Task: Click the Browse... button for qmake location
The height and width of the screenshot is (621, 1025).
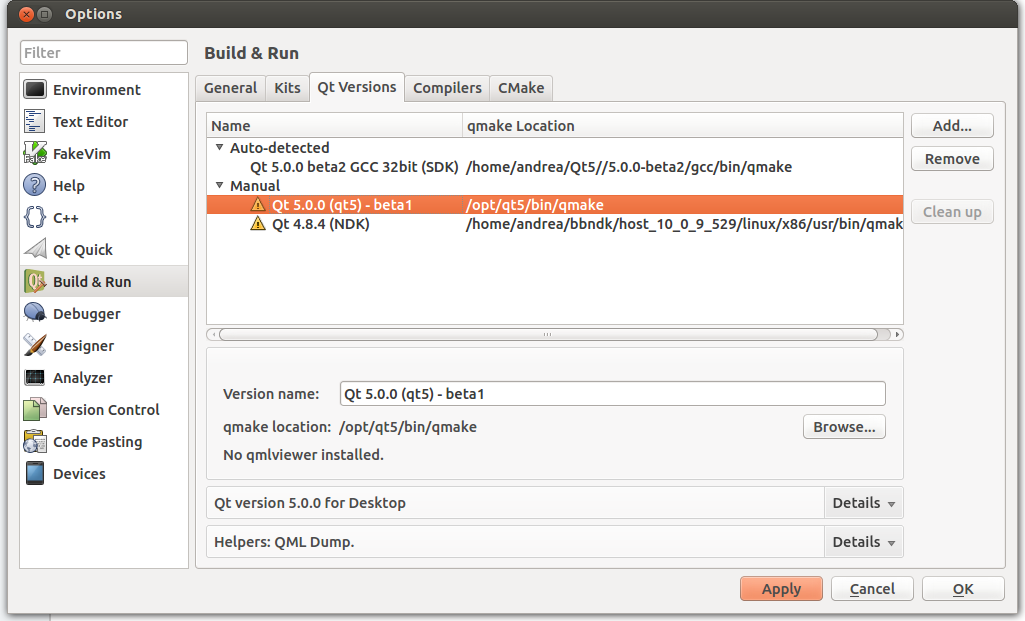Action: tap(844, 427)
